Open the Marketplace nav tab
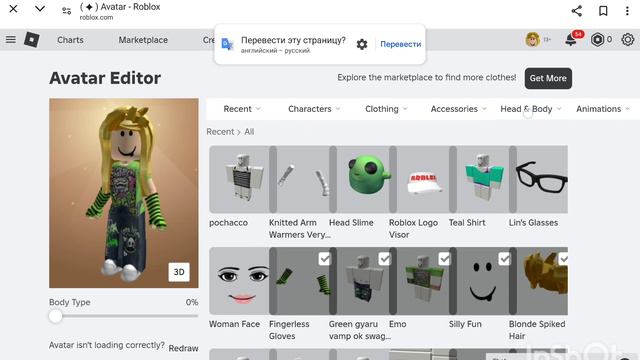The height and width of the screenshot is (360, 640). (x=143, y=40)
